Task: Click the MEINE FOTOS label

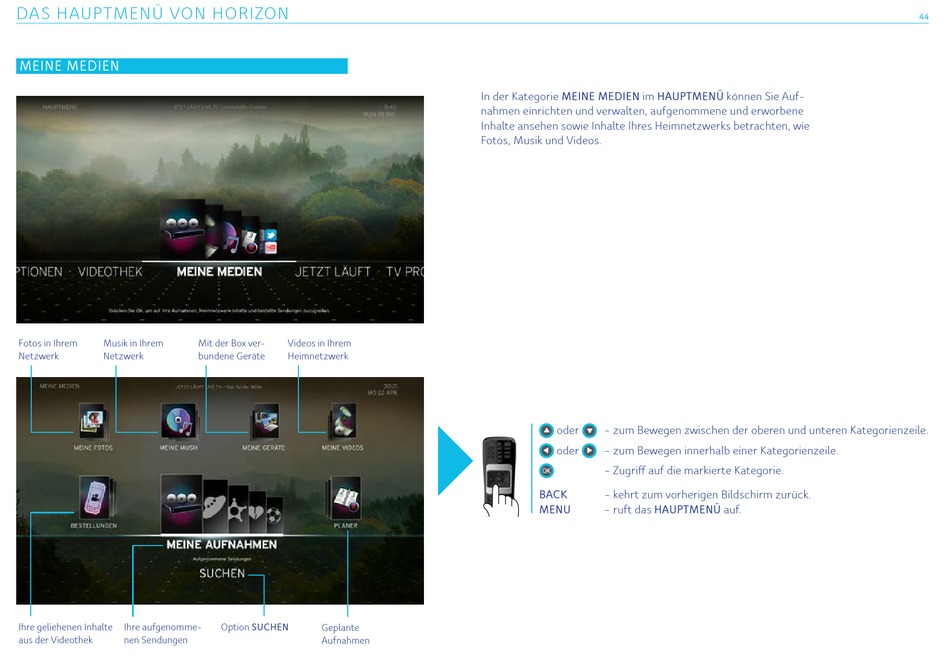Action: [x=93, y=448]
